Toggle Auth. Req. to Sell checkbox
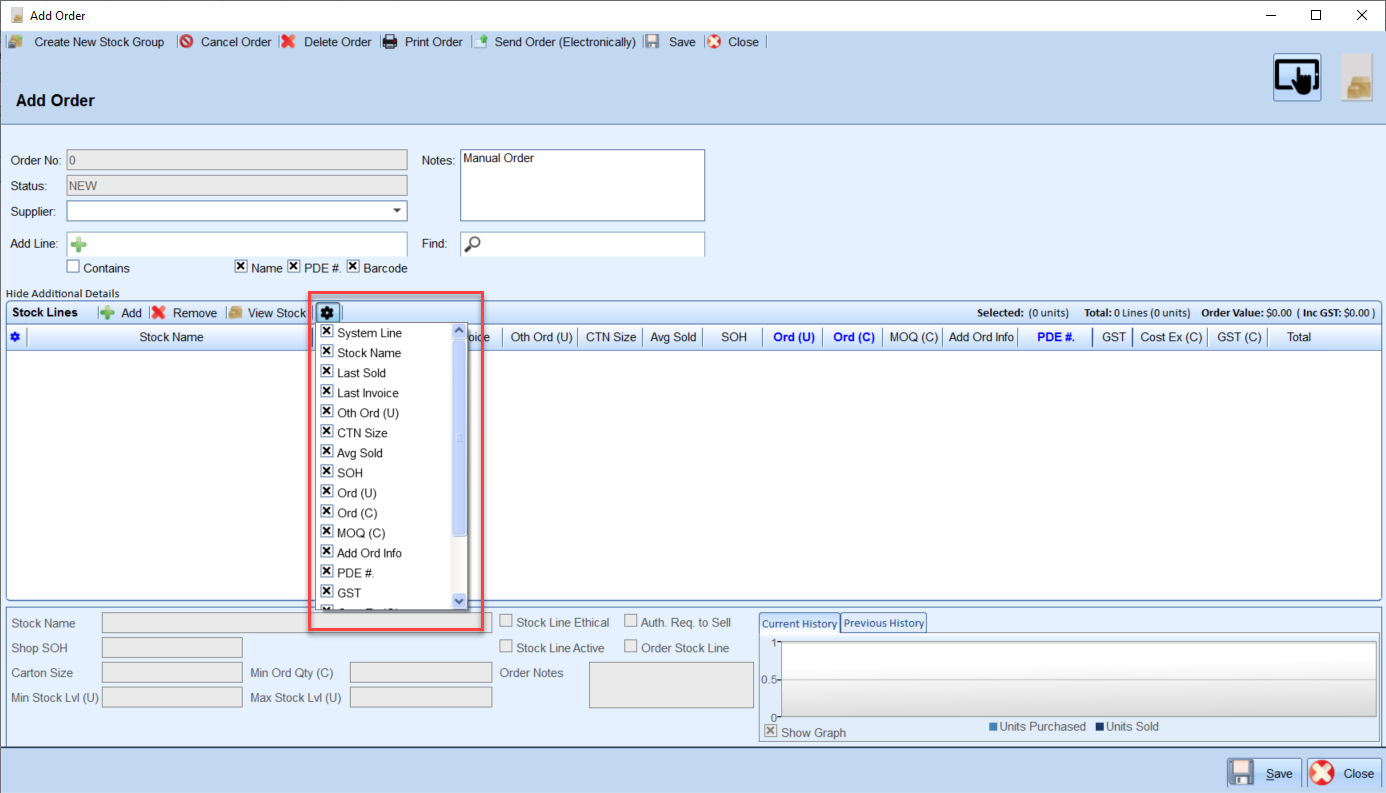Viewport: 1386px width, 793px height. (x=631, y=621)
